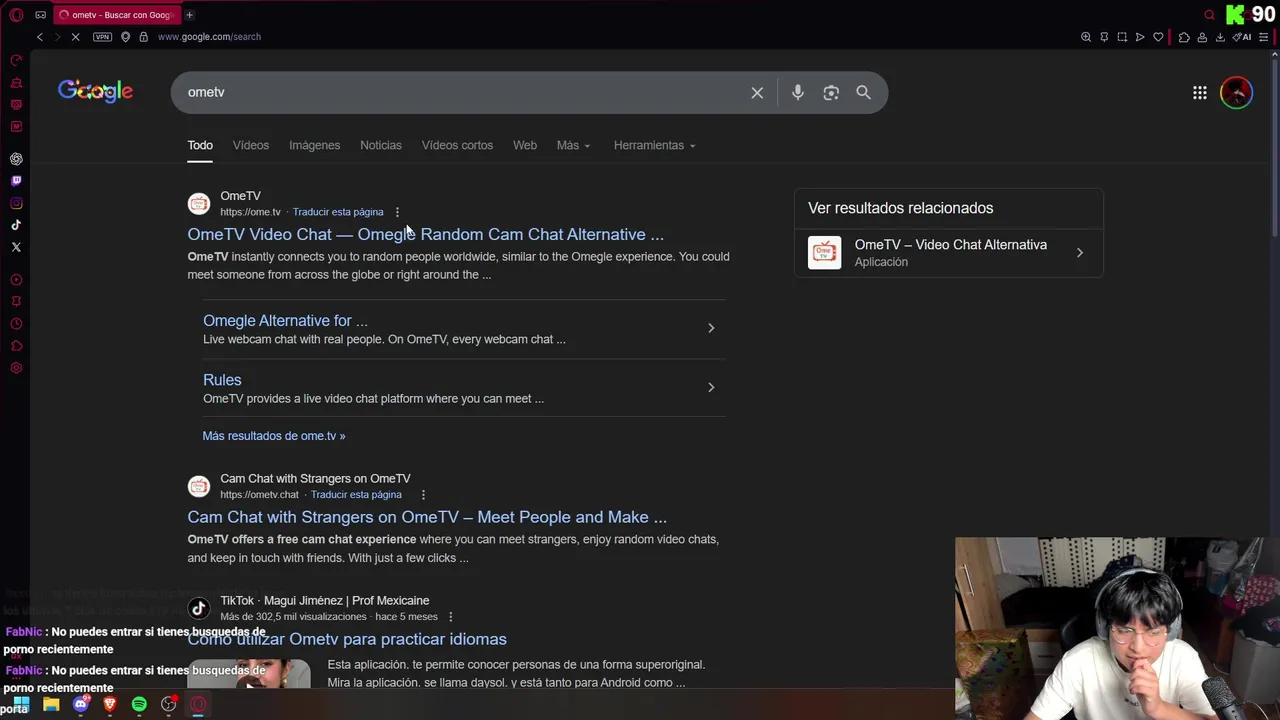Expand arrow beside Rules sublink
Image resolution: width=1280 pixels, height=720 pixels.
pyautogui.click(x=711, y=387)
